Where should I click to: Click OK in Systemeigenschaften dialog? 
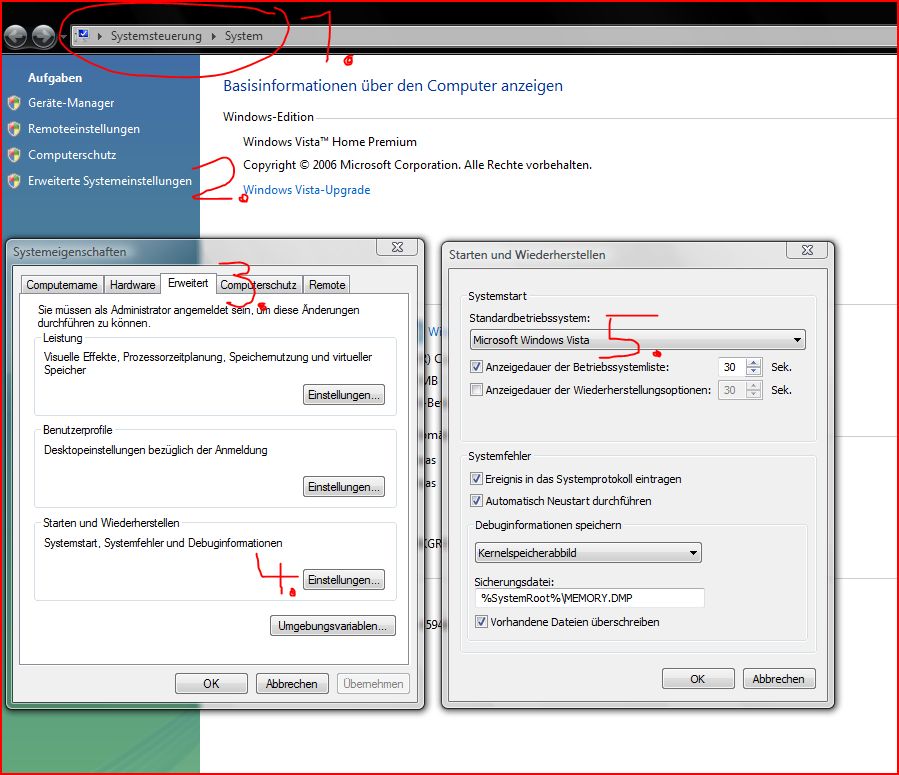point(211,684)
